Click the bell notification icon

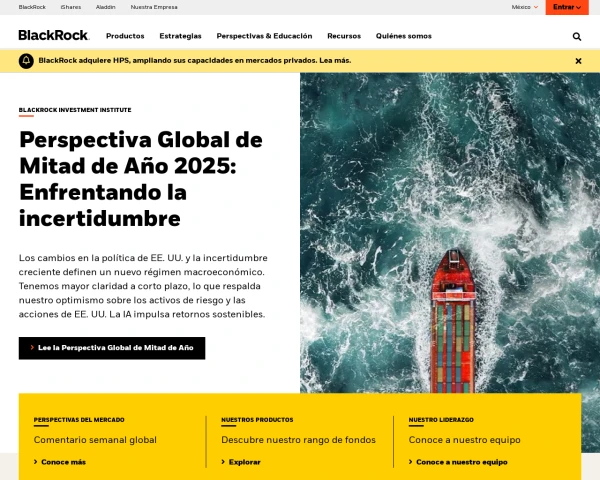coord(26,61)
